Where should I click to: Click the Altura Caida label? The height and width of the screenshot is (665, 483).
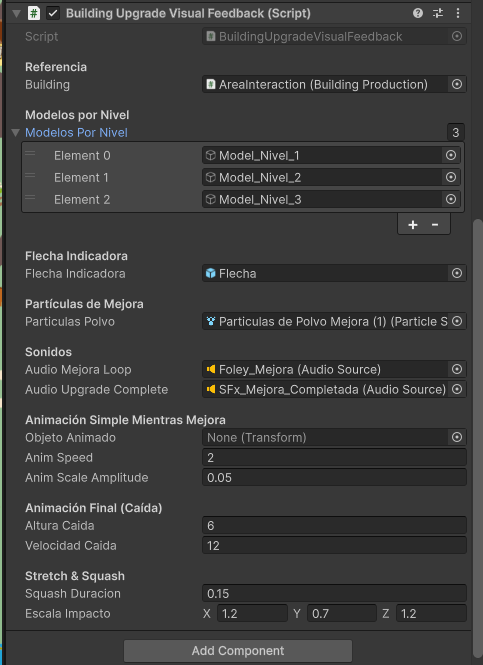[x=60, y=525]
